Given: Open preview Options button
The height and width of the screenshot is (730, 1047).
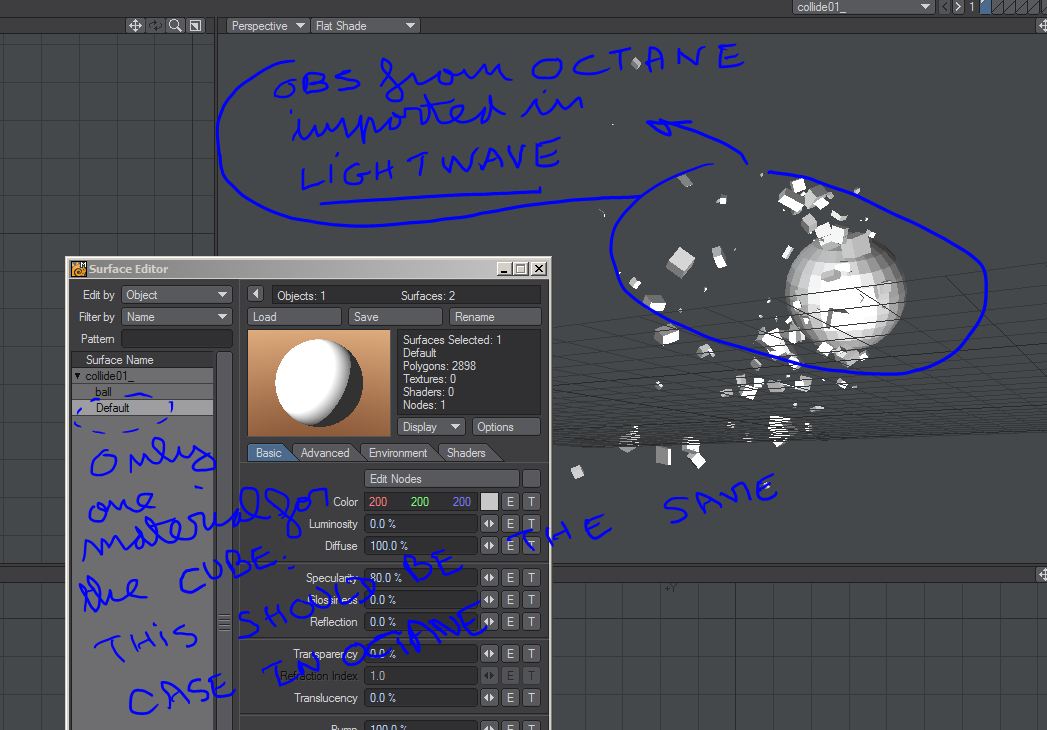Looking at the screenshot, I should (x=505, y=427).
